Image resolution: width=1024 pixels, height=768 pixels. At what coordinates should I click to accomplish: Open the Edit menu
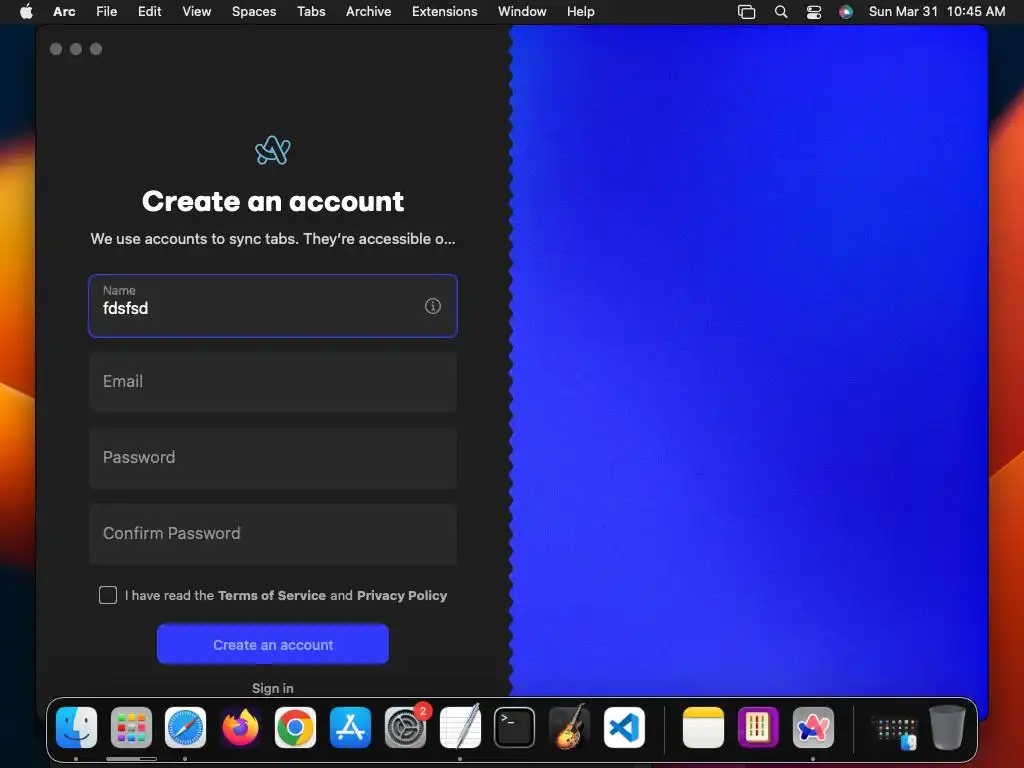(150, 11)
